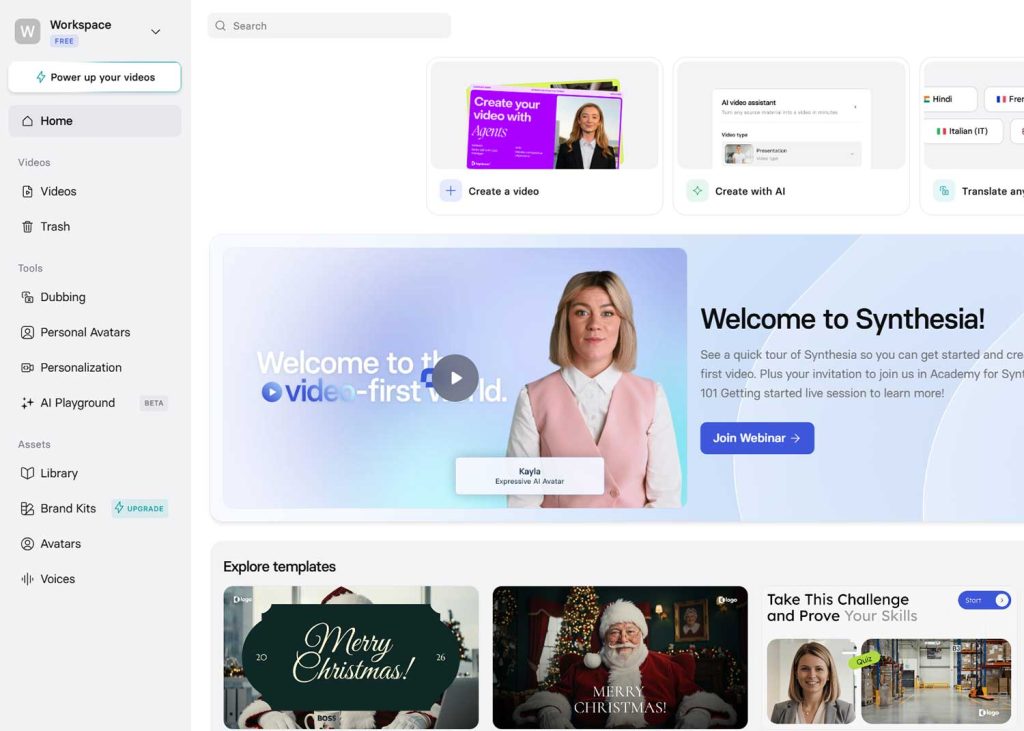This screenshot has height=731, width=1024.
Task: Click the UPGRADE badge beside Brand Kits
Action: 140,508
